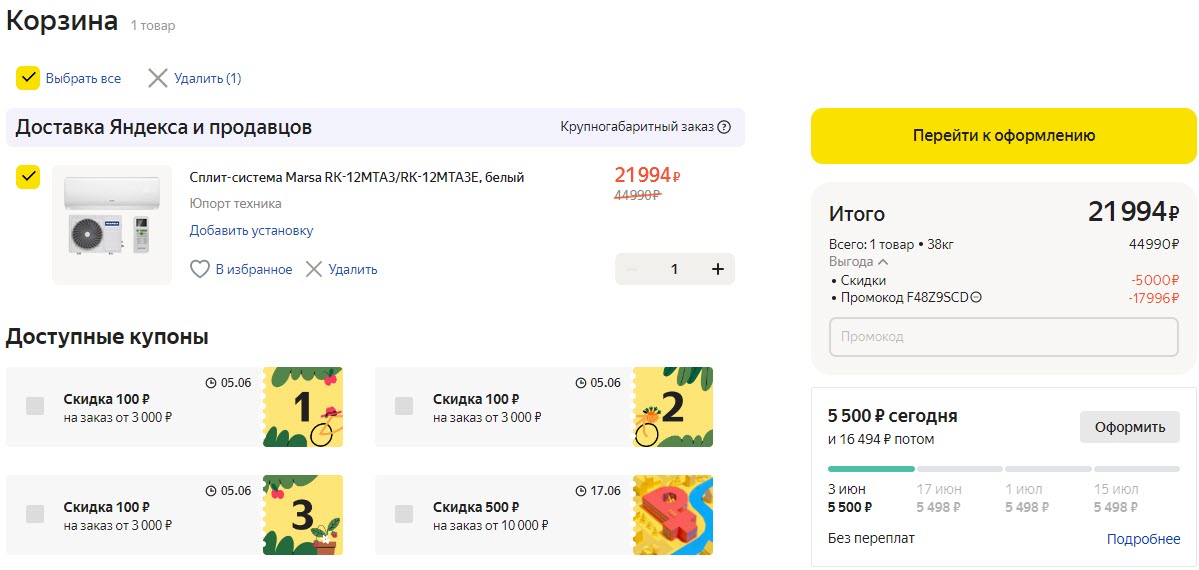Screen dimensions: 1199x570
Task: Click the Оформить installment button
Action: [1129, 427]
